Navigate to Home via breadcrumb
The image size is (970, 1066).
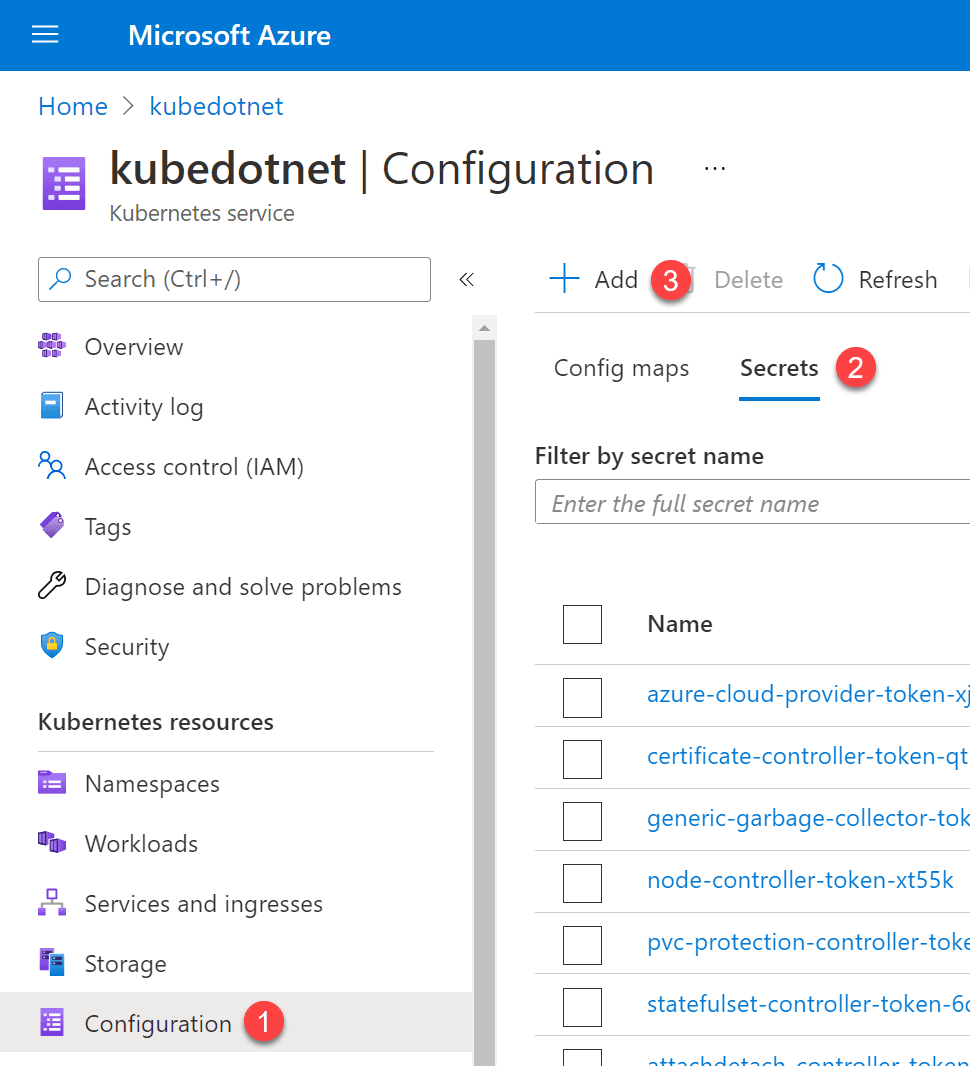(x=72, y=106)
